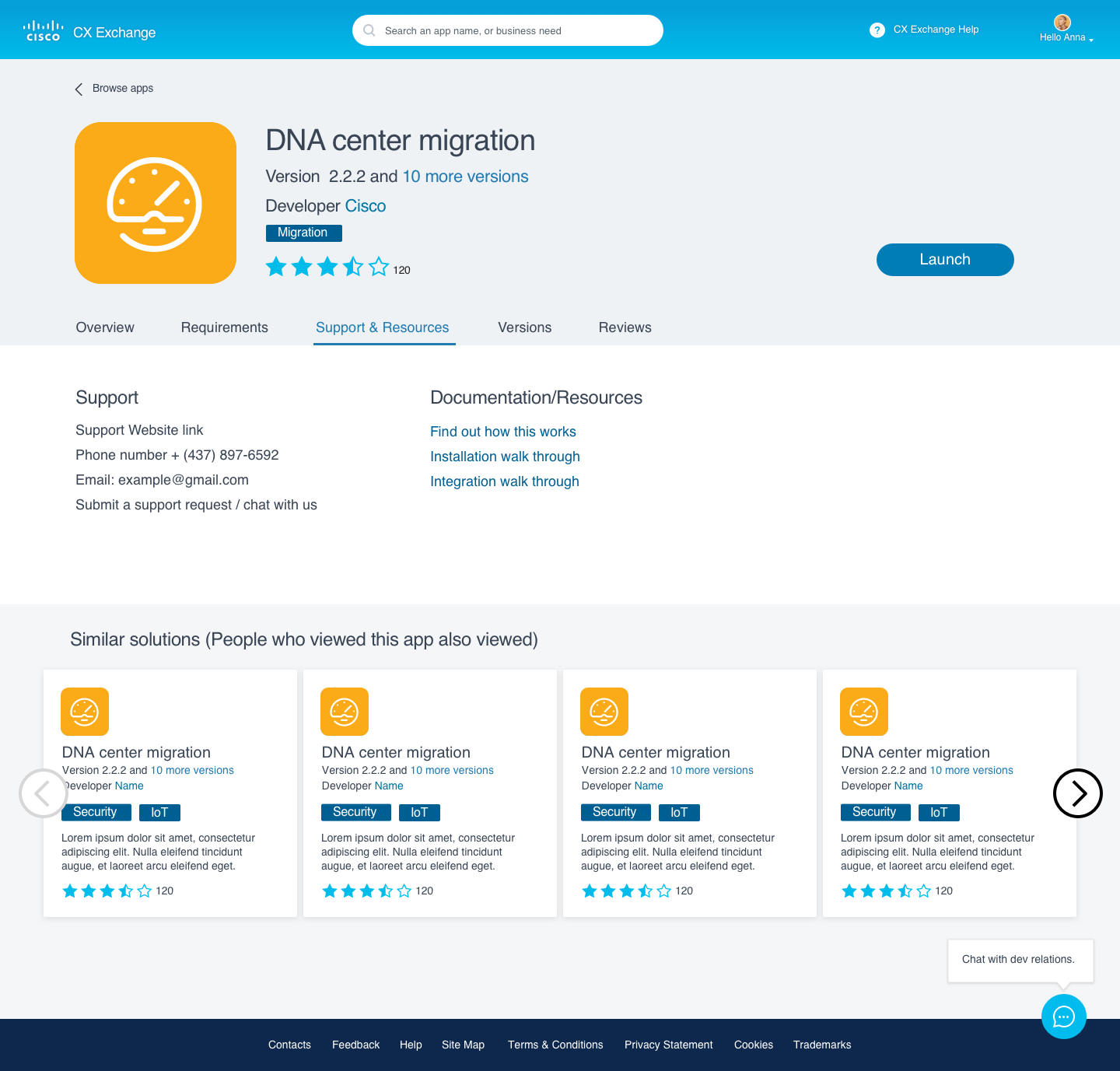Click fourth card's orange app icon

pos(864,712)
